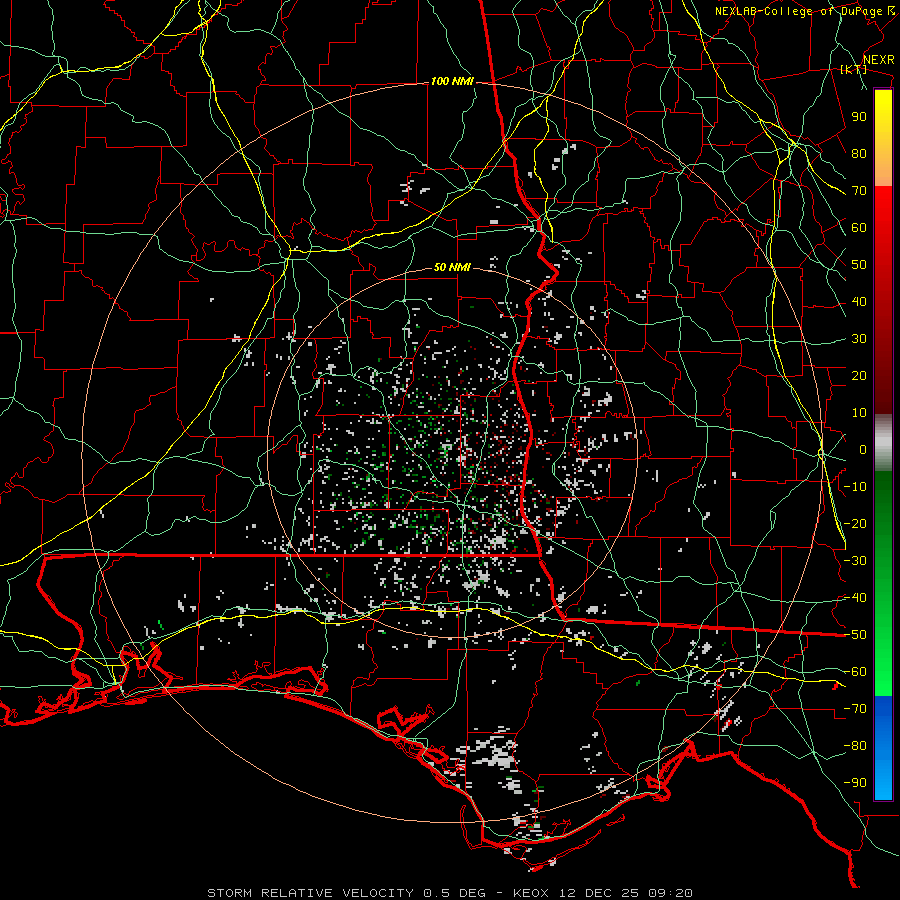This screenshot has height=900, width=900.
Task: Select the -10 value on velocity scale
Action: pyautogui.click(x=855, y=487)
